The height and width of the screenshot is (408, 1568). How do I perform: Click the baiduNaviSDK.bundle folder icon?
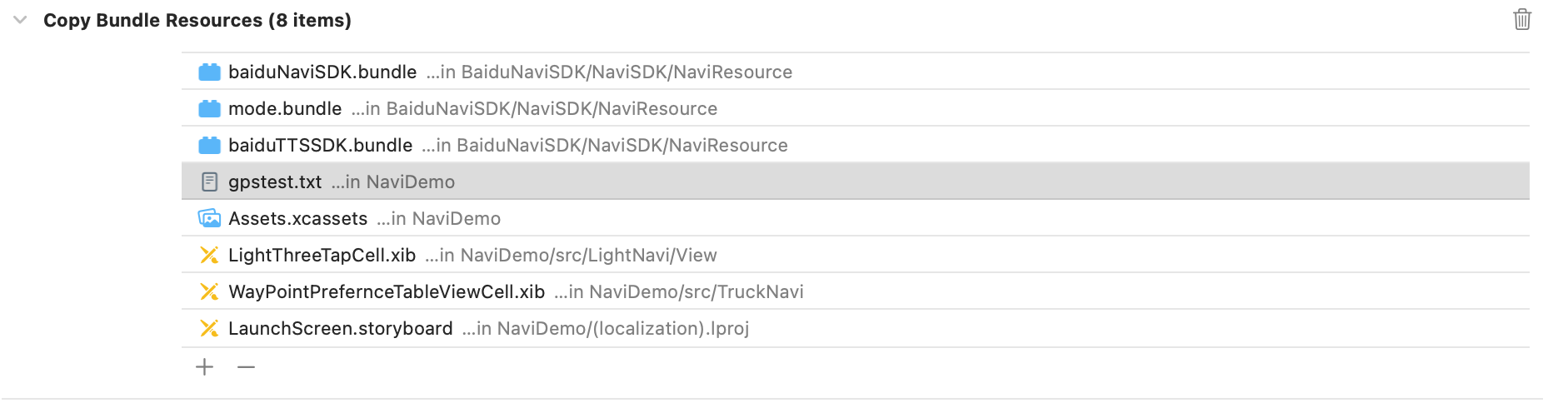pos(209,72)
